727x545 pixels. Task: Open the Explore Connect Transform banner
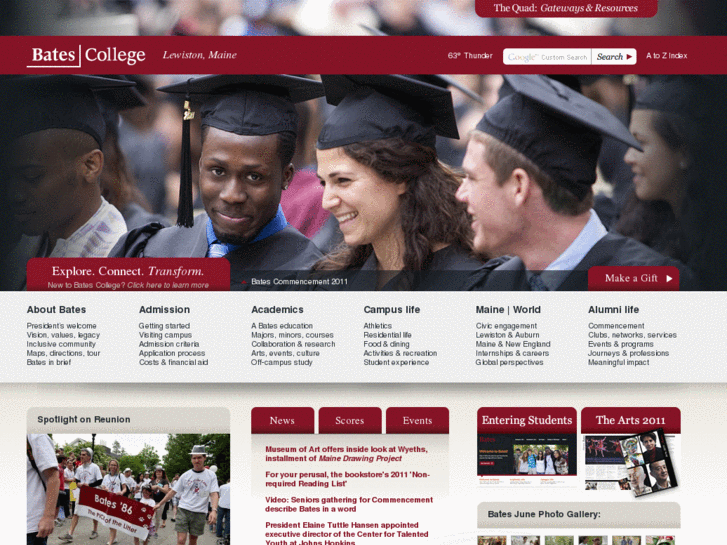(128, 275)
